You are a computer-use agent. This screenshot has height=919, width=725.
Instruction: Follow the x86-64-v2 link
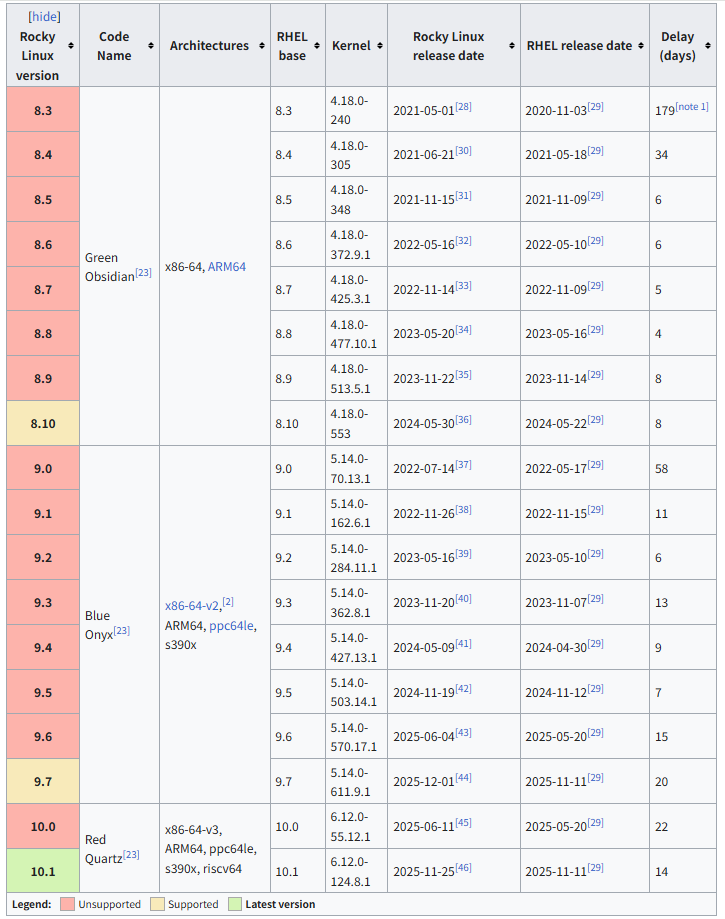click(191, 605)
